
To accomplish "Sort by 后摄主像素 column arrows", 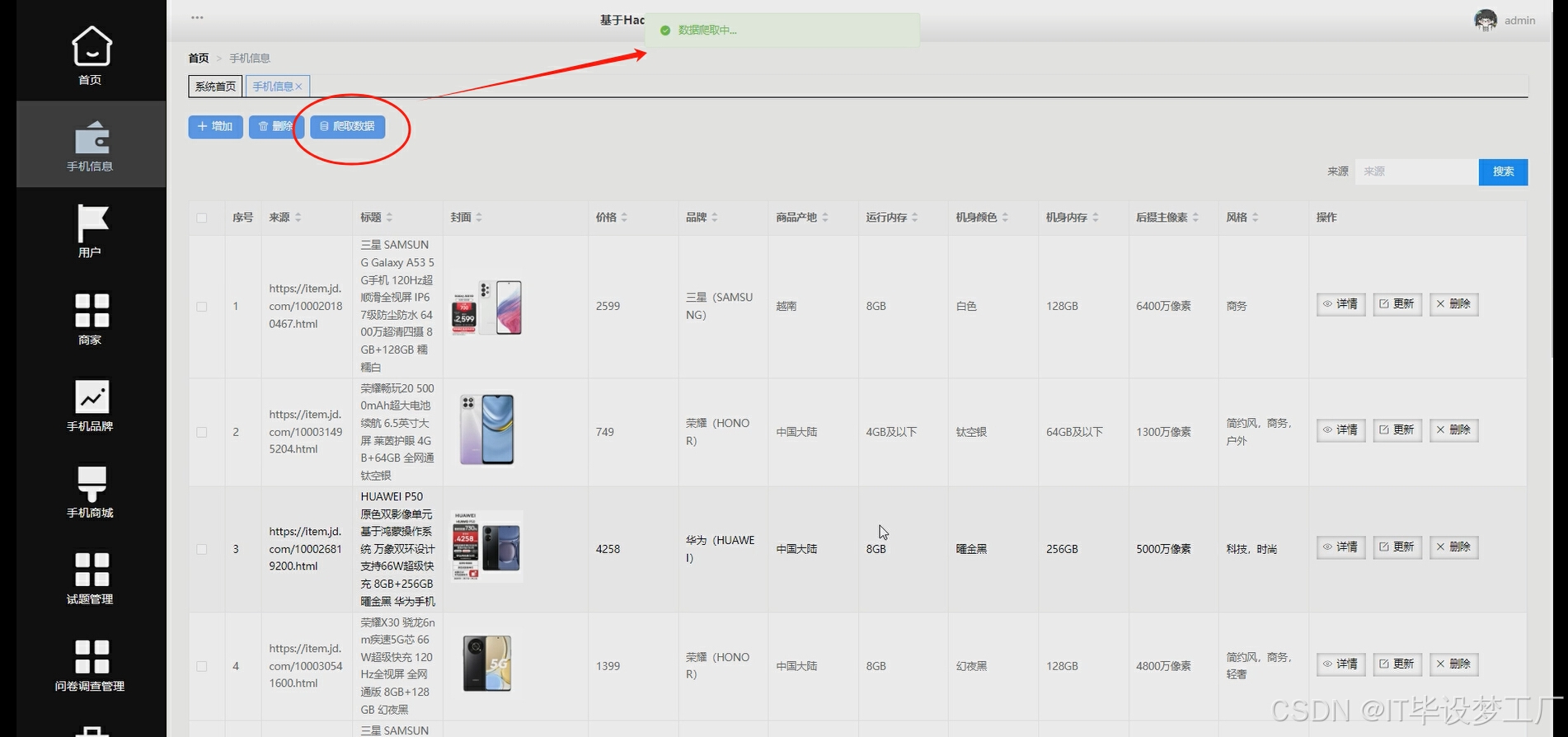I will pyautogui.click(x=1195, y=218).
